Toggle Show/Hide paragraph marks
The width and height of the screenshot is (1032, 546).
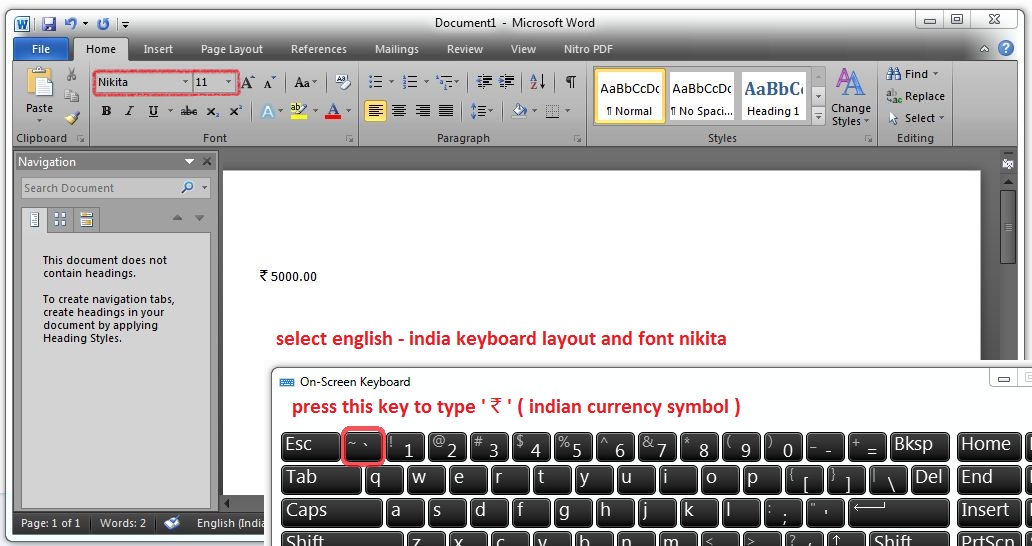tap(570, 82)
